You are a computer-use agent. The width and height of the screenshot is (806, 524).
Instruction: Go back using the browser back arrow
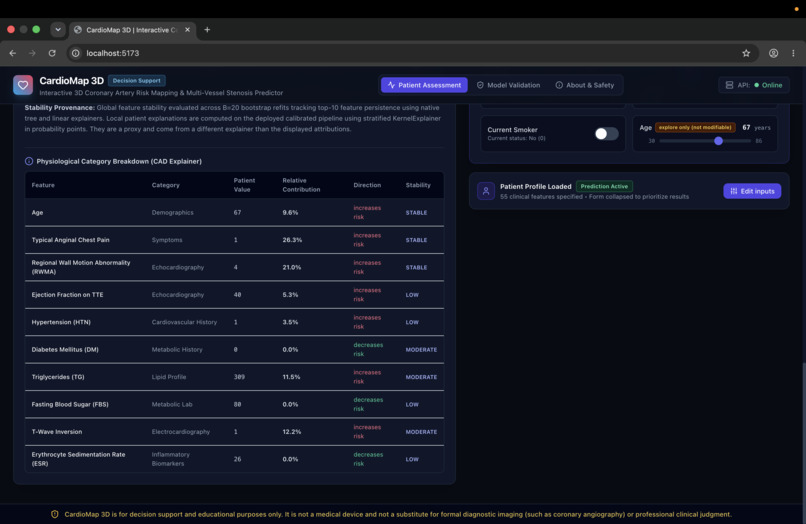[13, 53]
